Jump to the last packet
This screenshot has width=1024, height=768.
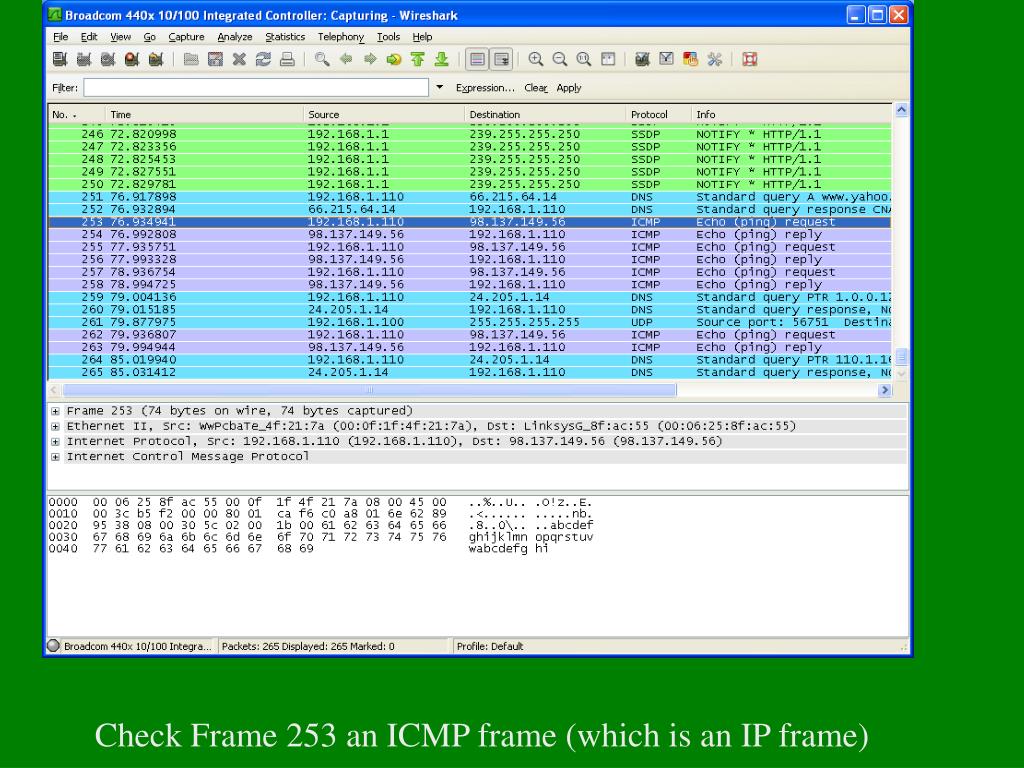coord(441,59)
